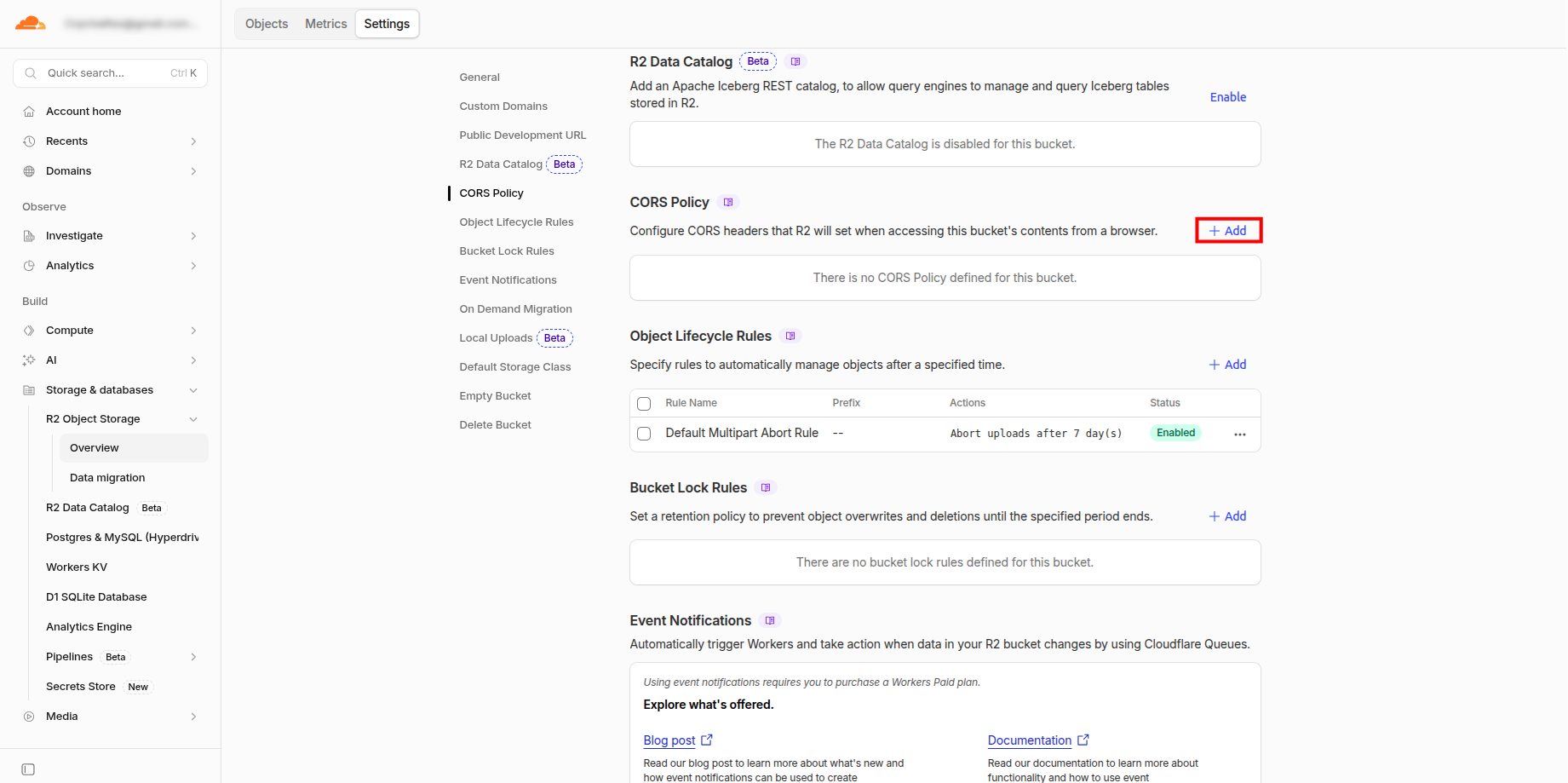The width and height of the screenshot is (1568, 783).
Task: Jump to On Demand Migration in settings nav
Action: click(515, 309)
